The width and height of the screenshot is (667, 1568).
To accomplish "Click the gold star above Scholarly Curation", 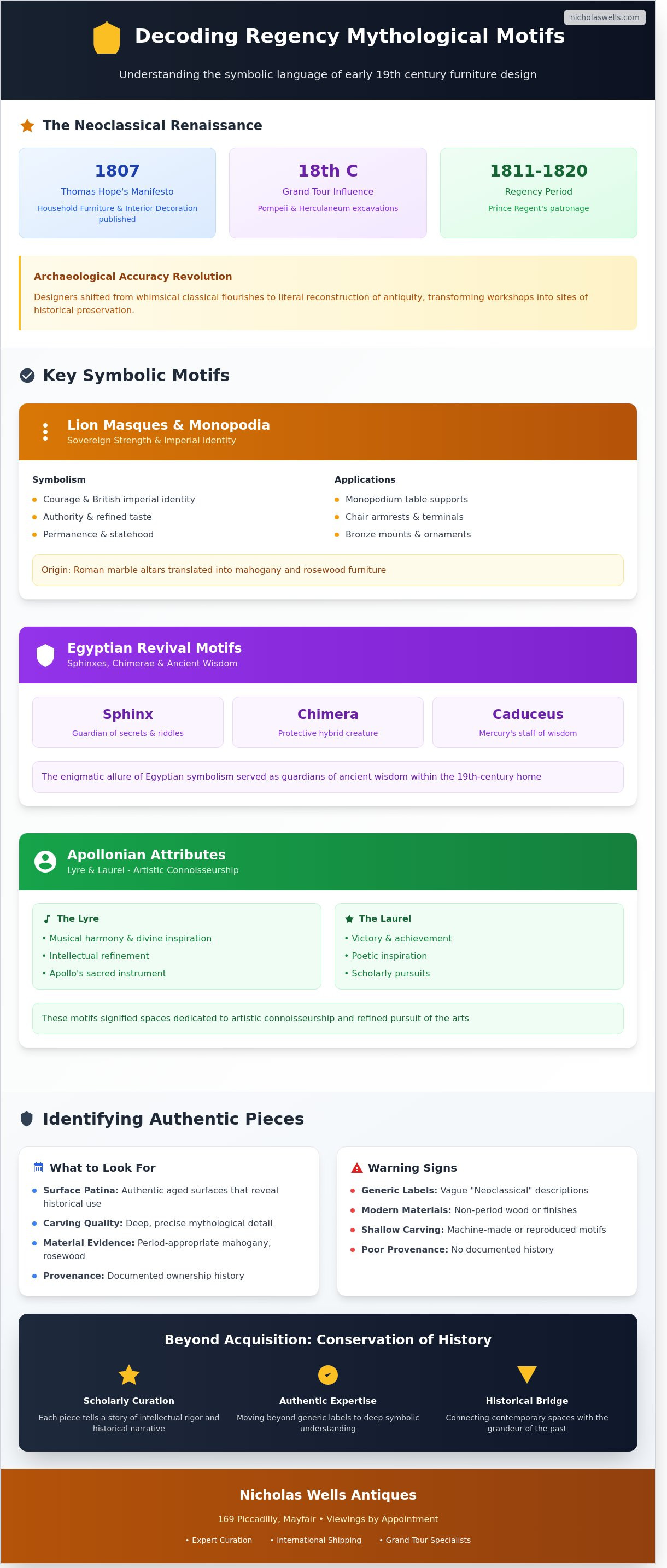I will (x=129, y=1374).
